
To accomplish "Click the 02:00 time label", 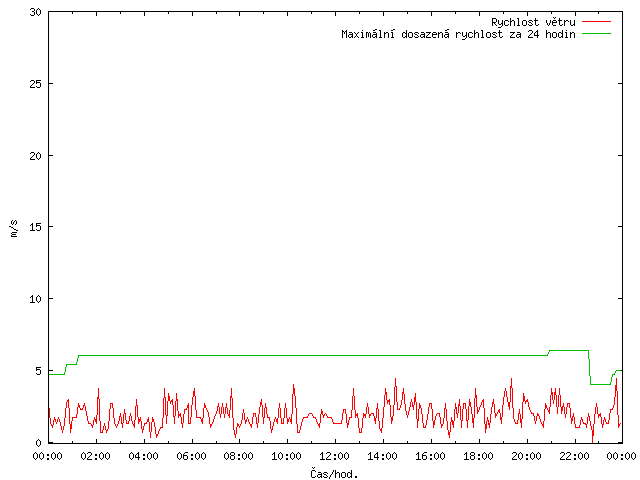I will point(96,456).
